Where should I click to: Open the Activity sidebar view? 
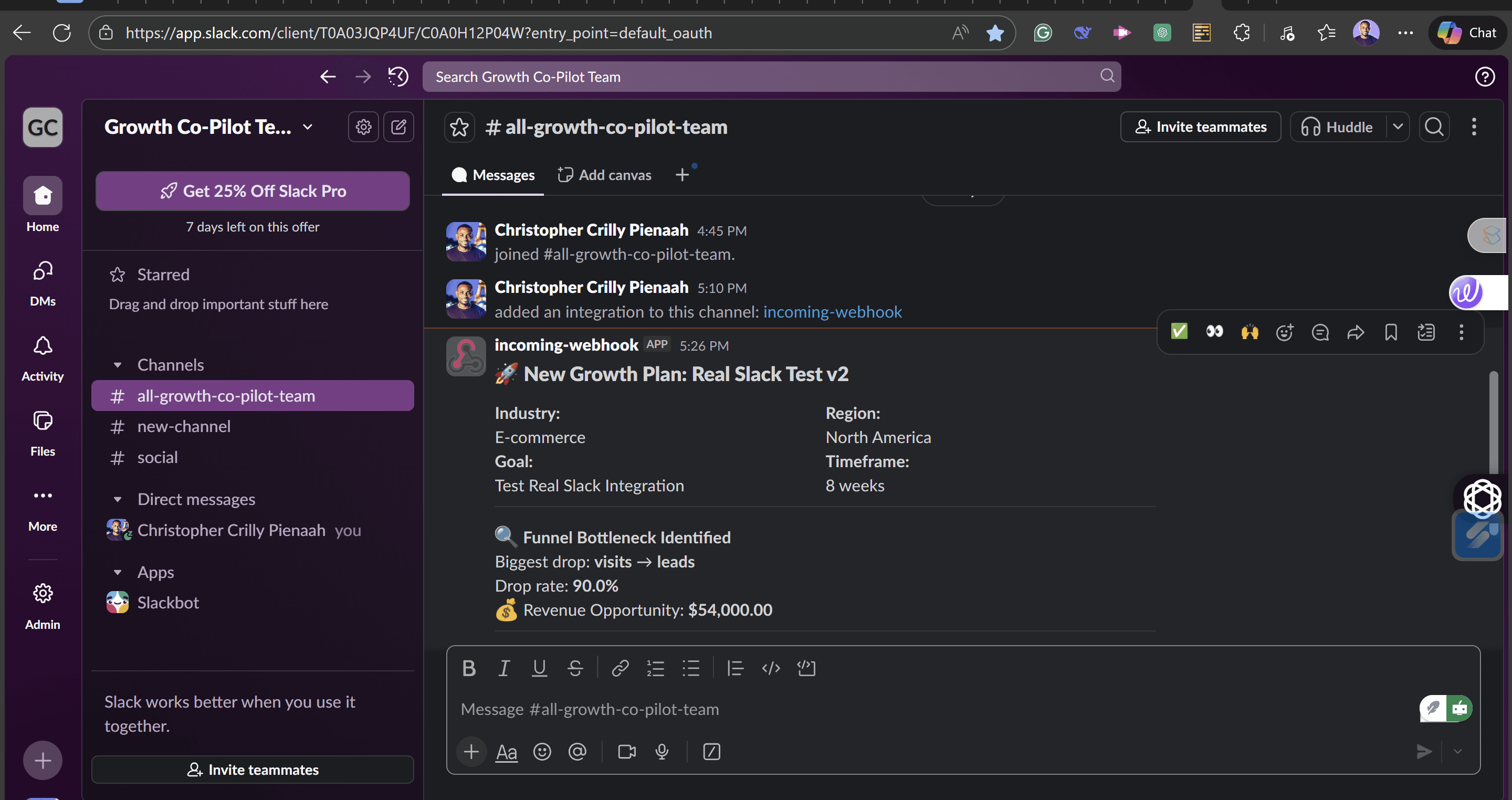(x=43, y=359)
